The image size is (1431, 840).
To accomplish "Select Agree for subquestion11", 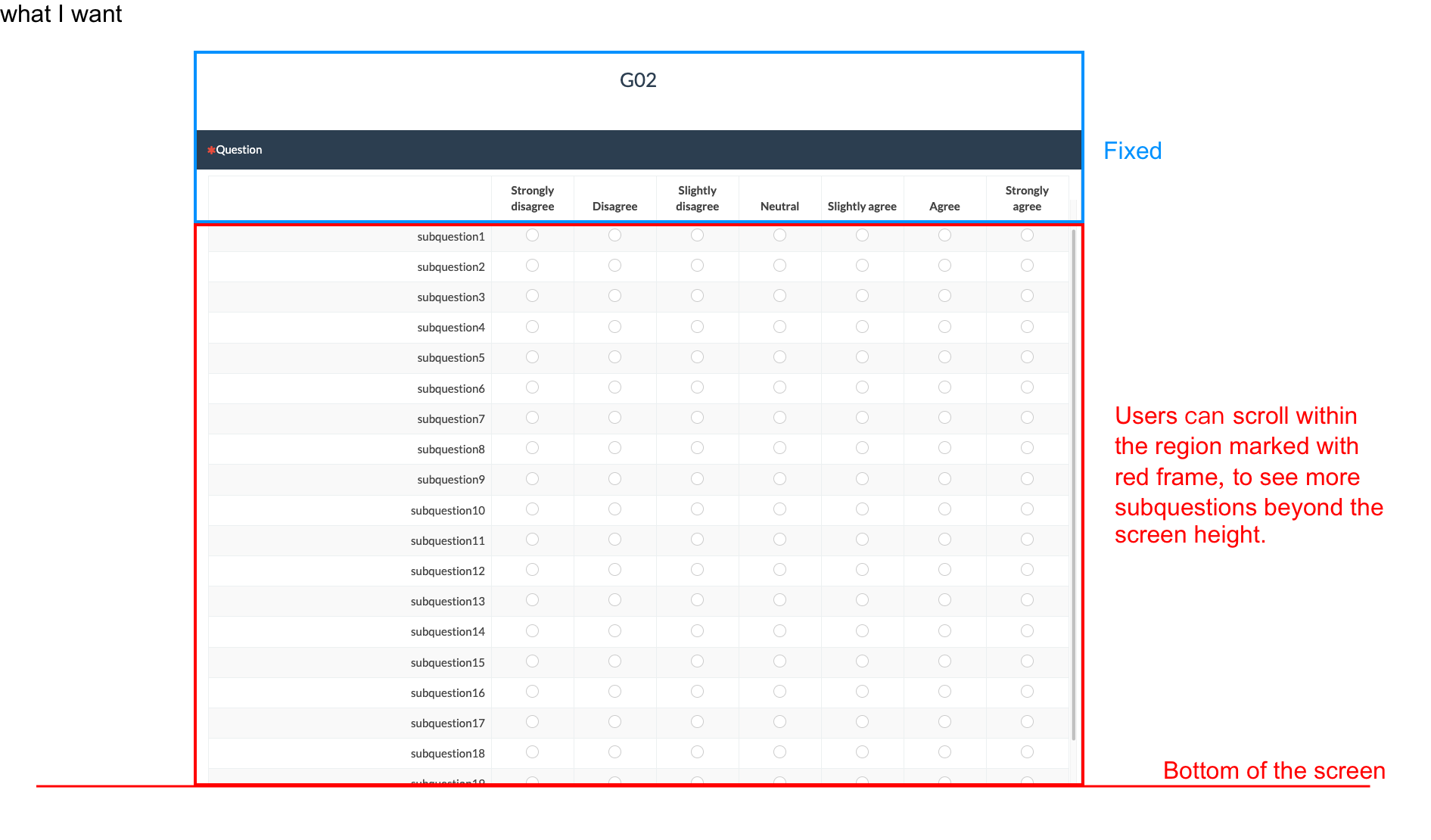I will 944,540.
